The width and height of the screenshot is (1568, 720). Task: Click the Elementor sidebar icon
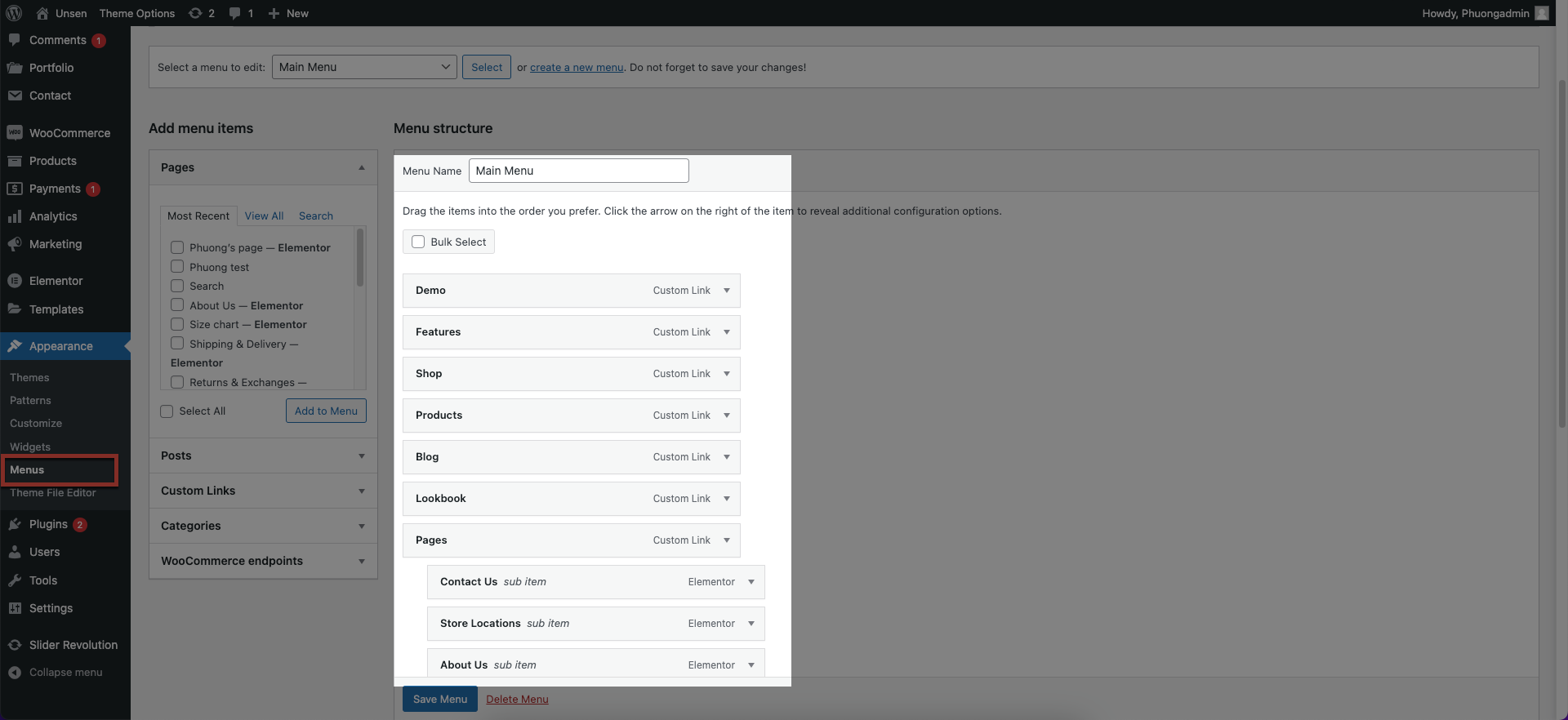coord(15,281)
